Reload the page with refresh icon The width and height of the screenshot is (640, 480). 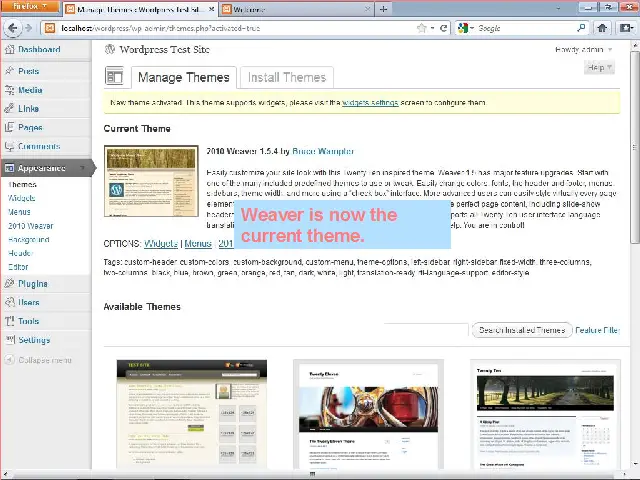coord(443,28)
